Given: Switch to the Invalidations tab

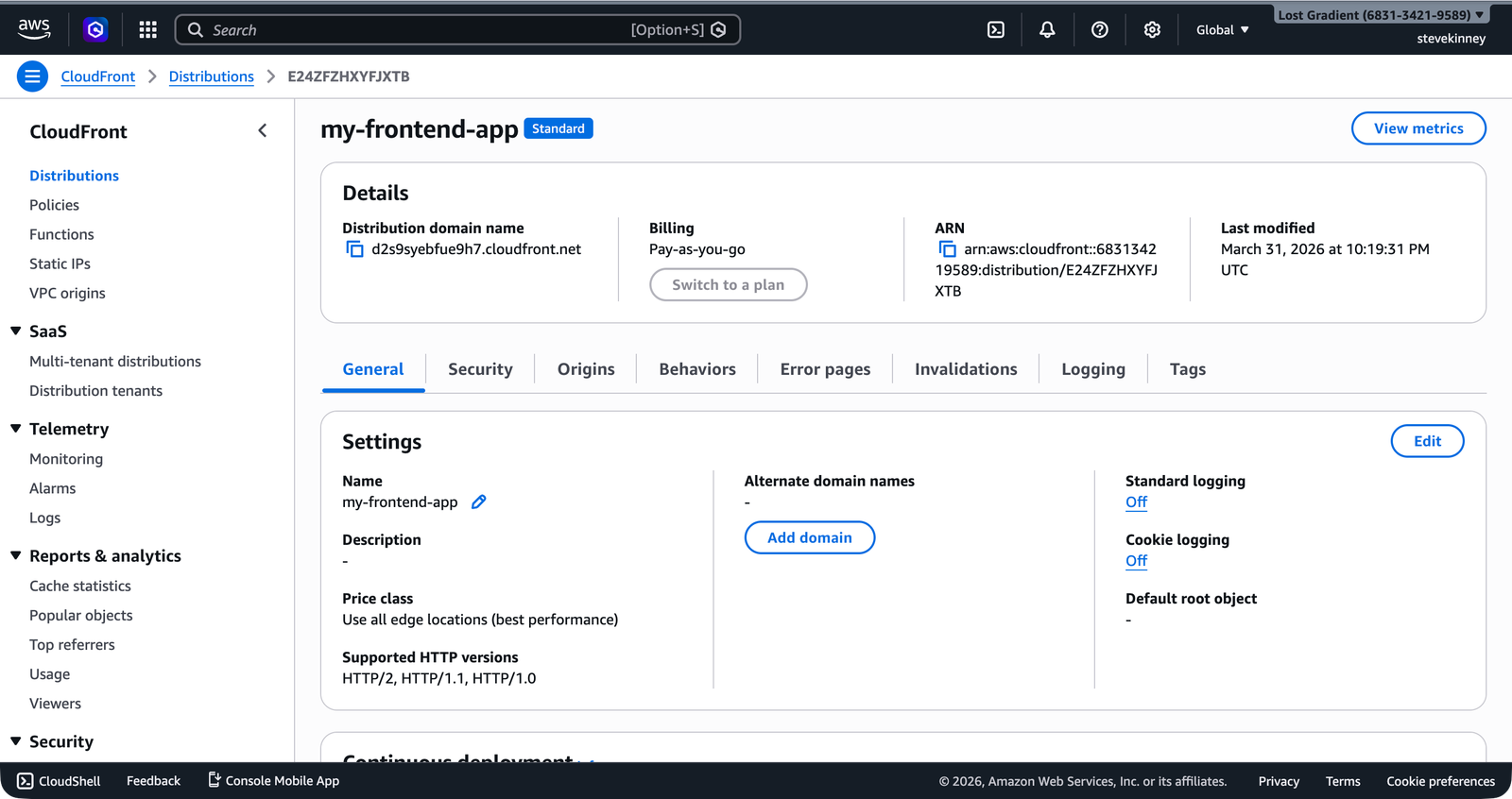Looking at the screenshot, I should click(x=965, y=369).
